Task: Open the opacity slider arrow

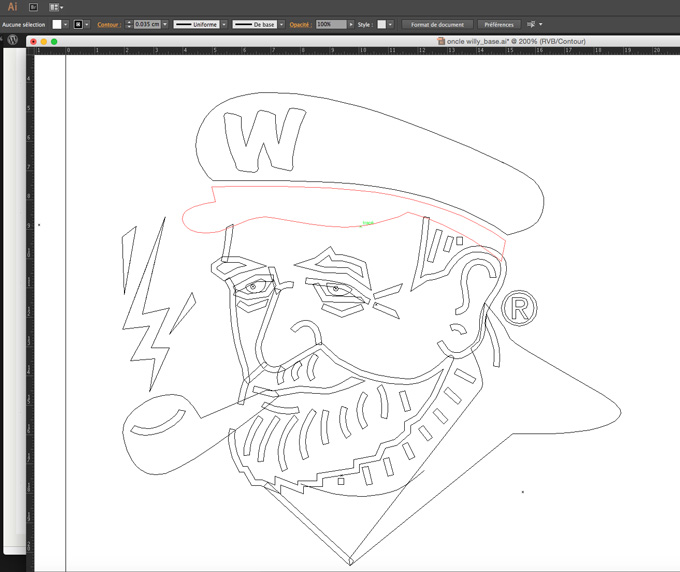Action: 351,24
